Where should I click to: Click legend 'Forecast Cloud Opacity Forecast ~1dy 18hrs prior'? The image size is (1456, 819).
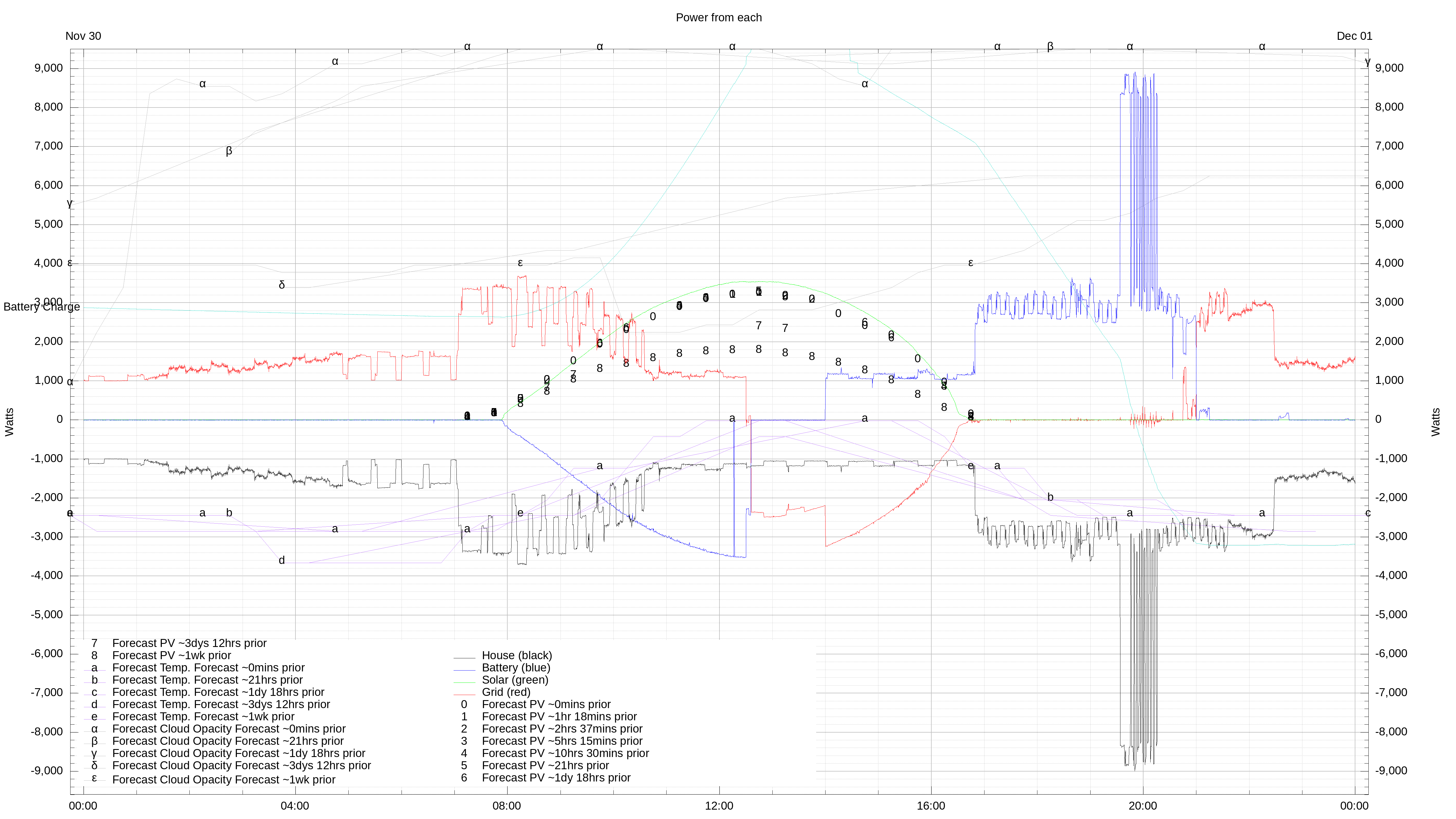tap(239, 753)
